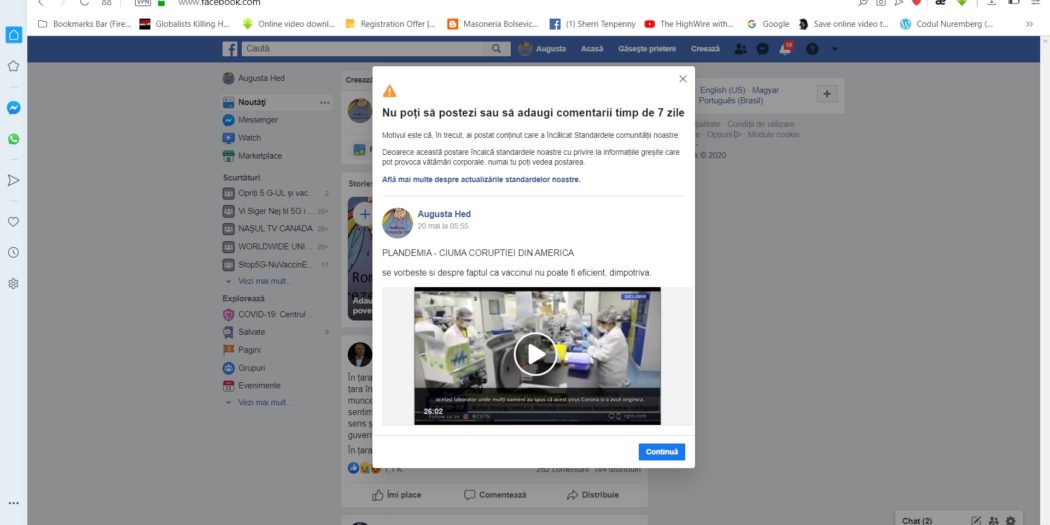Open Messenger in browser sidebar
Screen dimensions: 1050x525
click(x=14, y=108)
